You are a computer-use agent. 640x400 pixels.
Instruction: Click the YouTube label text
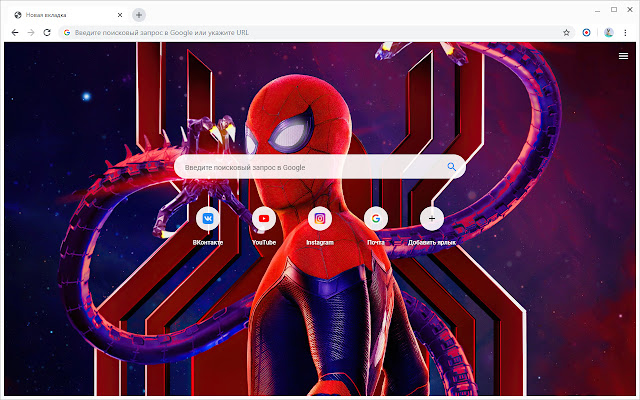tap(264, 242)
